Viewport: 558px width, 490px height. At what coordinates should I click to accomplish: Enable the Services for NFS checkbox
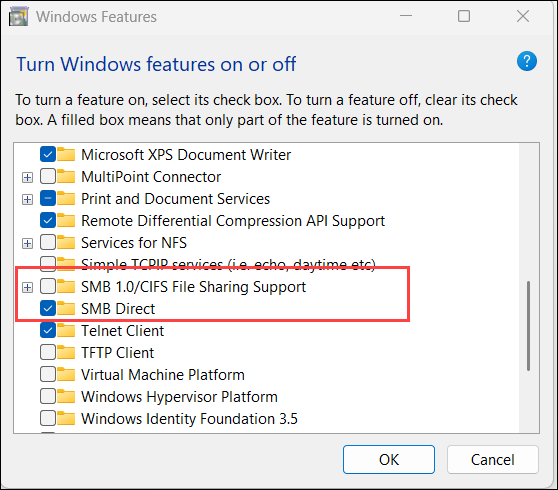pyautogui.click(x=48, y=243)
